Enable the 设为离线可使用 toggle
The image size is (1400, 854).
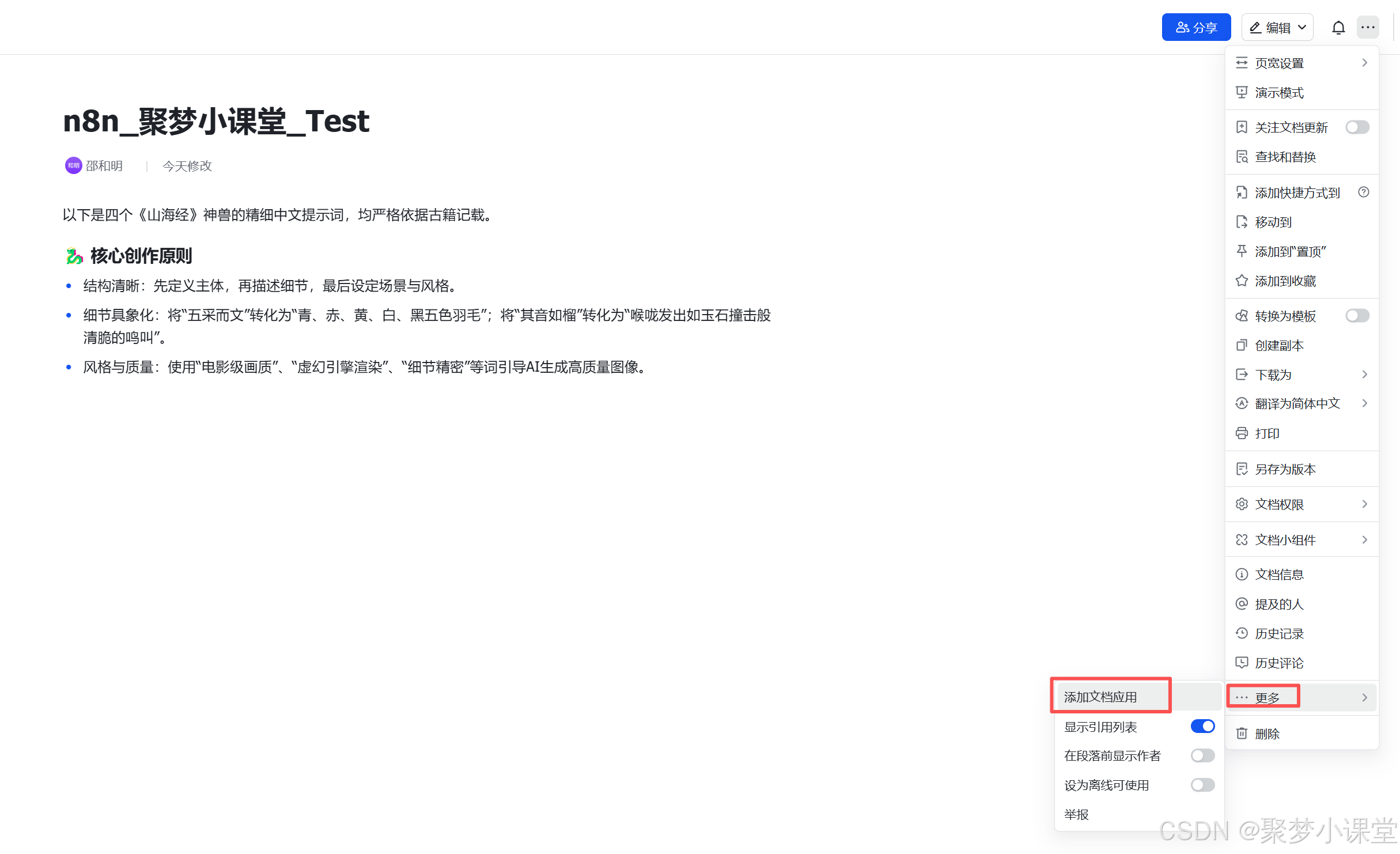[x=1202, y=785]
